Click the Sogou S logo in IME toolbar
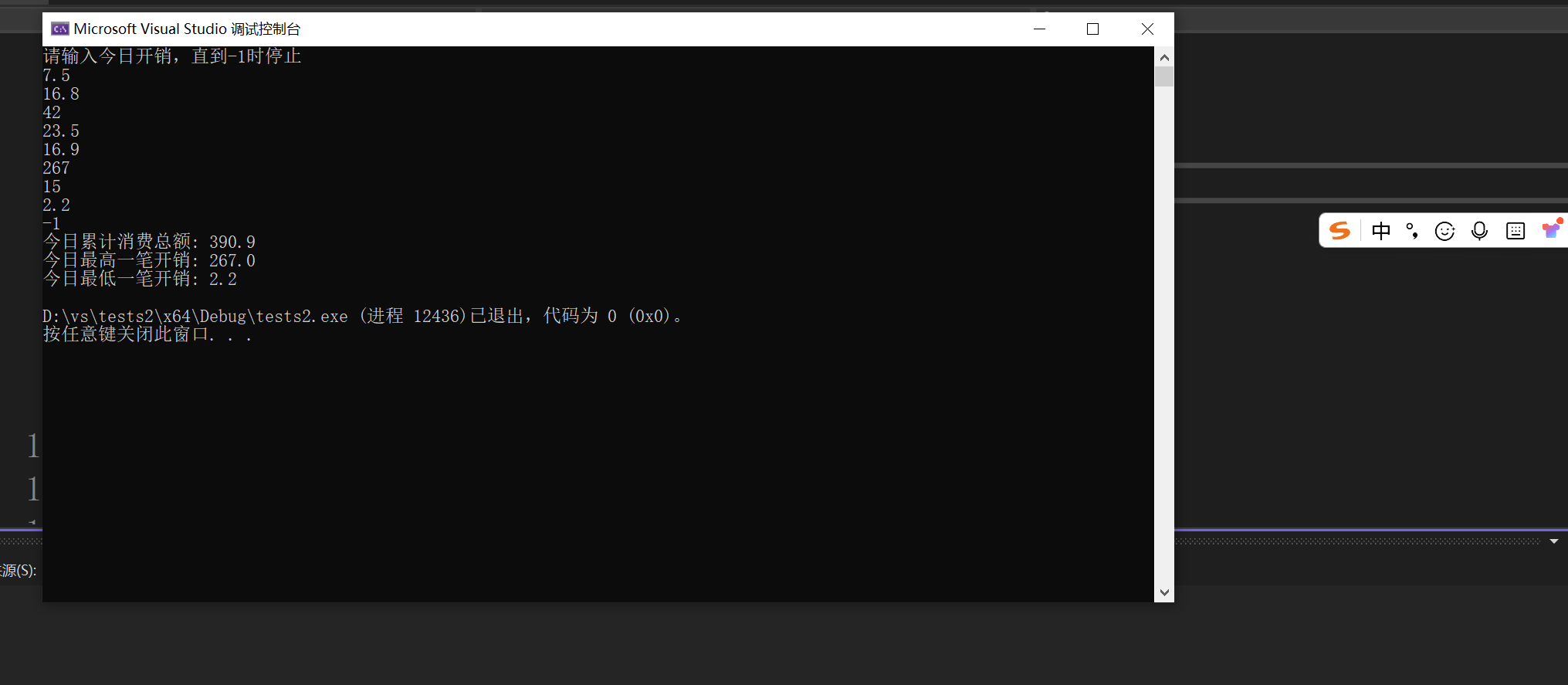 point(1340,231)
